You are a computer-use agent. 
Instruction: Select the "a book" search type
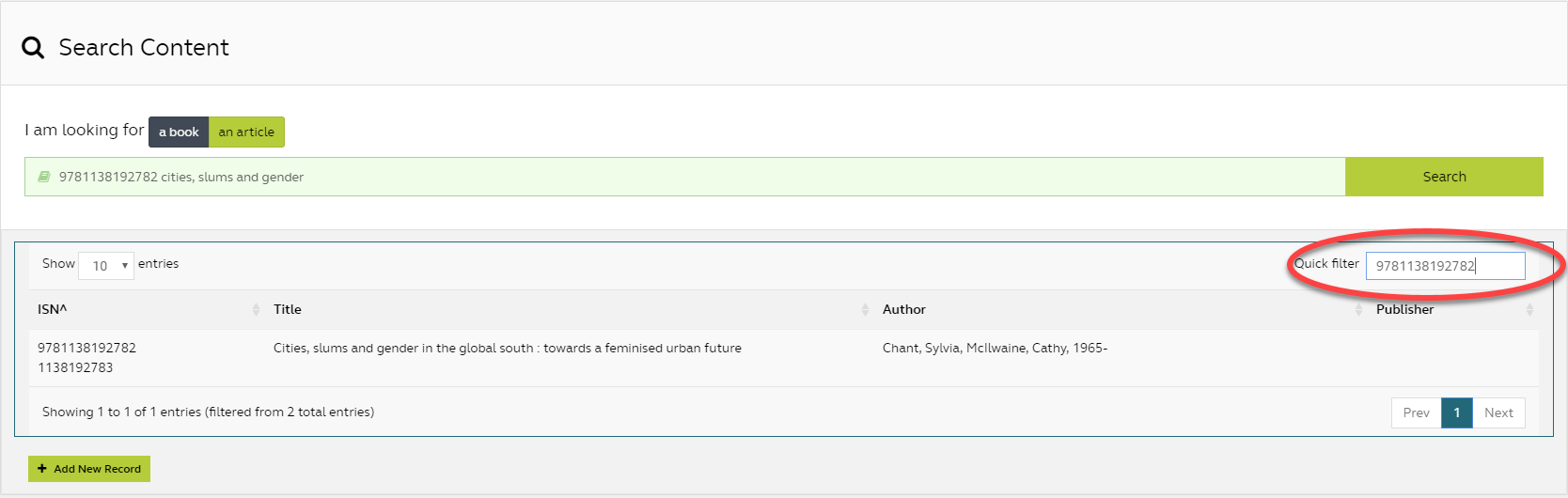[179, 132]
